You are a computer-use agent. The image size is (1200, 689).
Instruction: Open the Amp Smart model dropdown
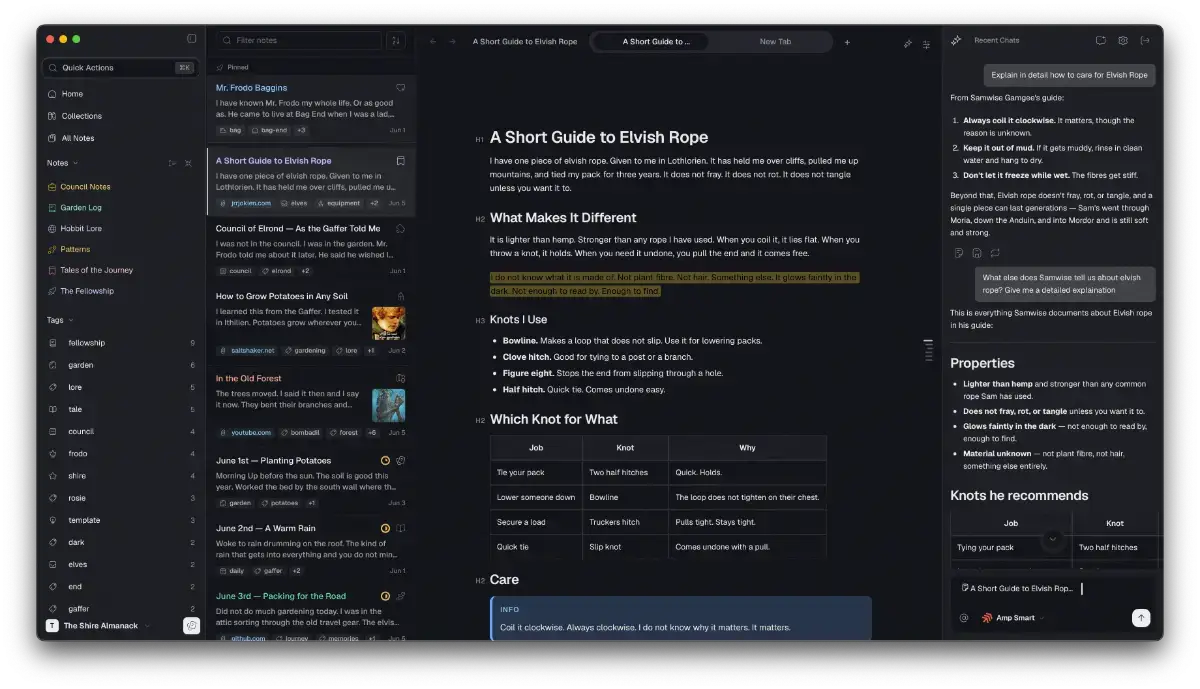(x=1013, y=618)
